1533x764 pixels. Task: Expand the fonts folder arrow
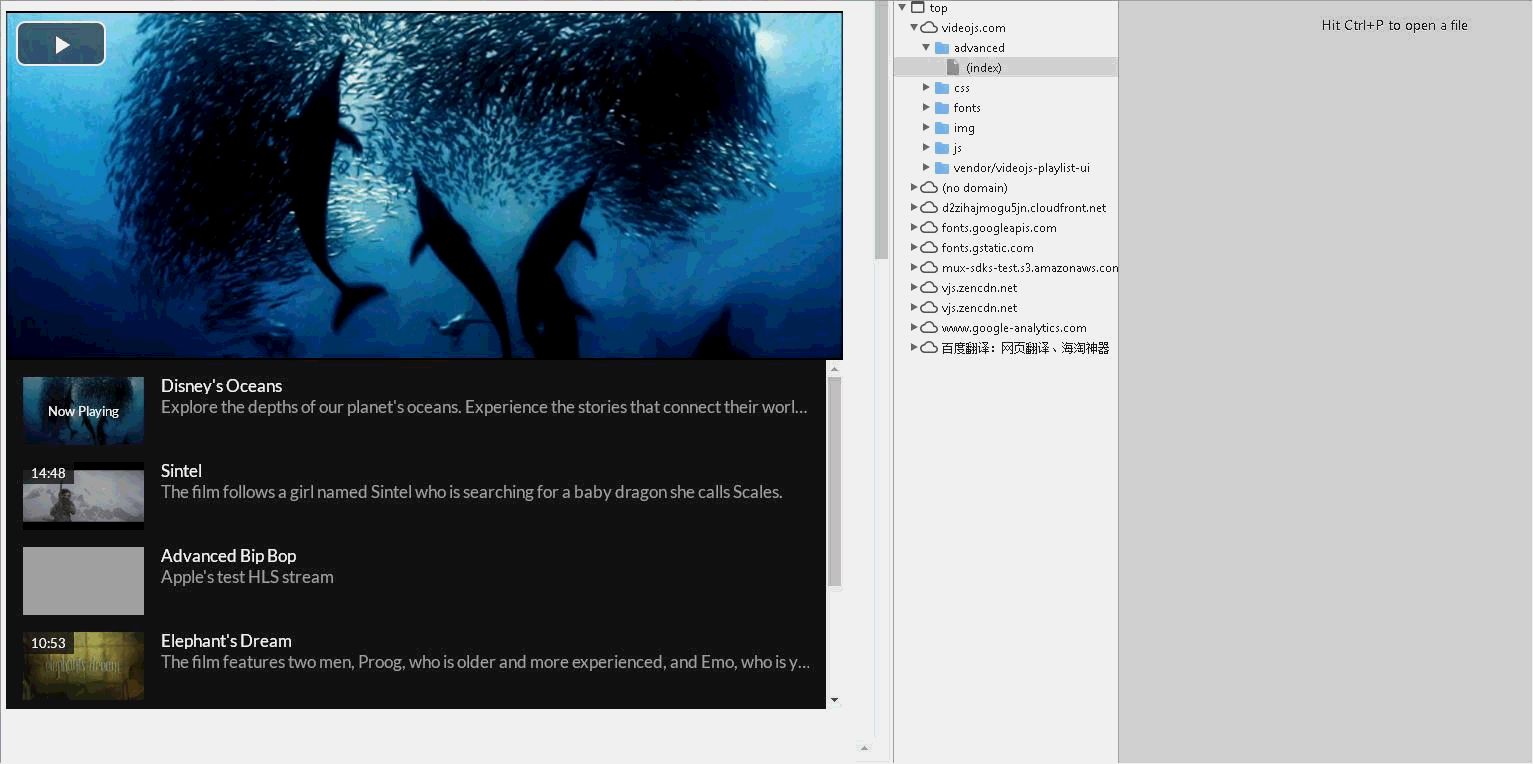[926, 108]
